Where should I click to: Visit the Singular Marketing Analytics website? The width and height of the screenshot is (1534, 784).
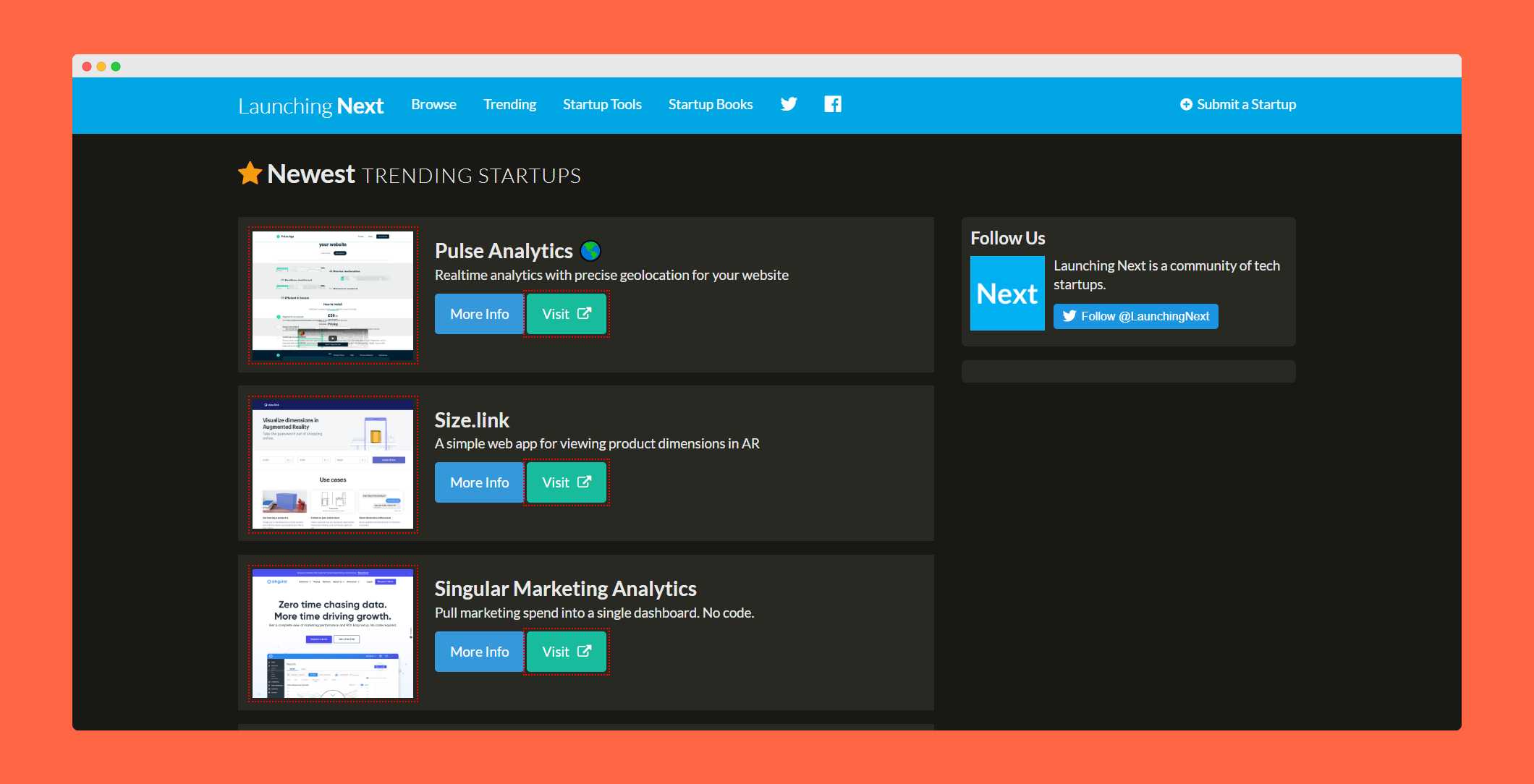point(567,652)
